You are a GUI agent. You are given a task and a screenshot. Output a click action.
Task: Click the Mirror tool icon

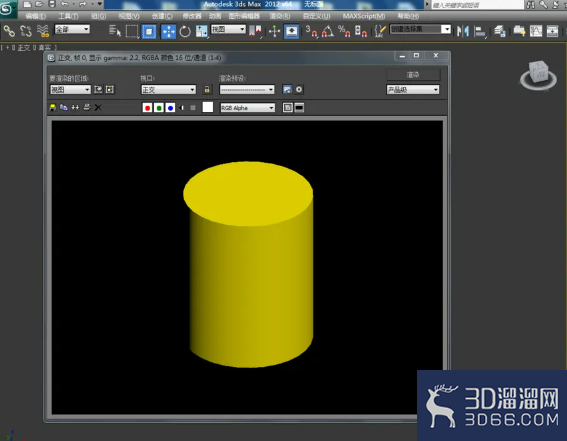point(463,31)
